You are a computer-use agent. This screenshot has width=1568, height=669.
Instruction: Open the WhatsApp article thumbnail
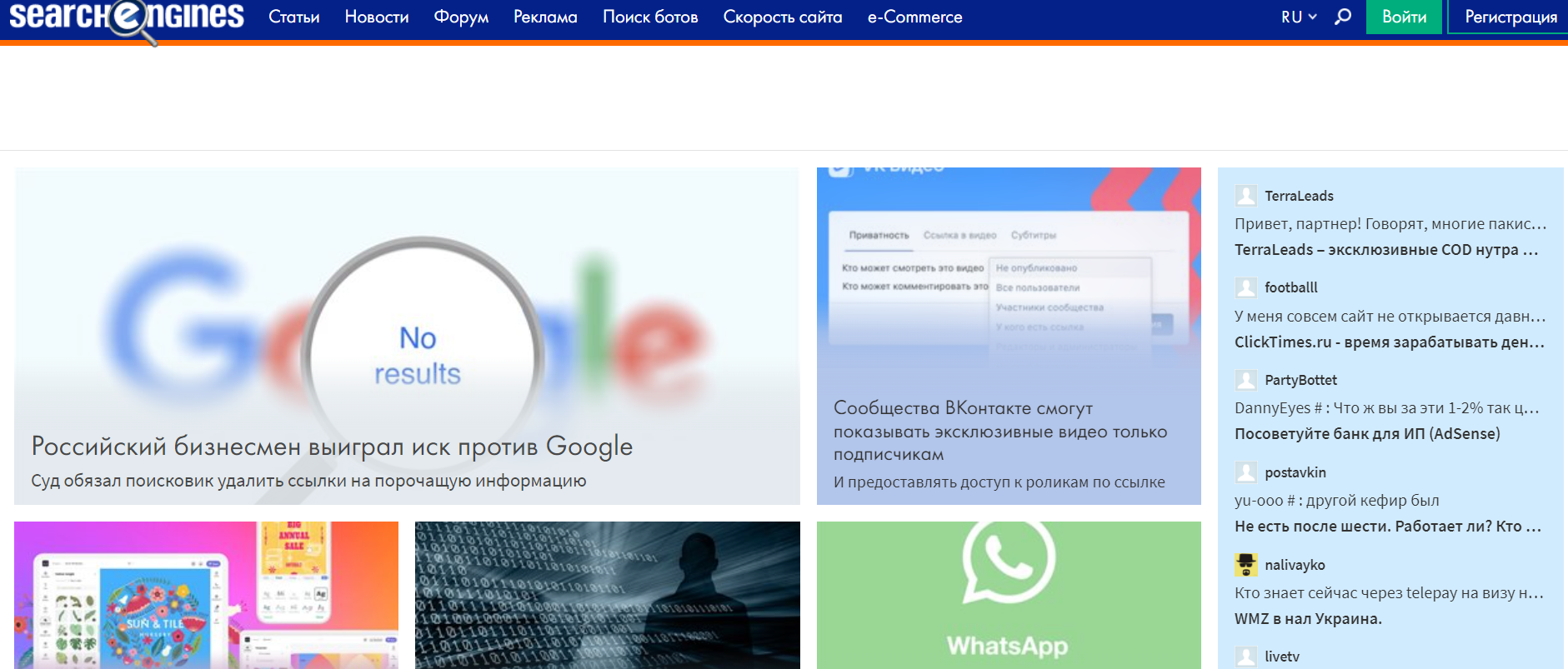pos(1009,595)
